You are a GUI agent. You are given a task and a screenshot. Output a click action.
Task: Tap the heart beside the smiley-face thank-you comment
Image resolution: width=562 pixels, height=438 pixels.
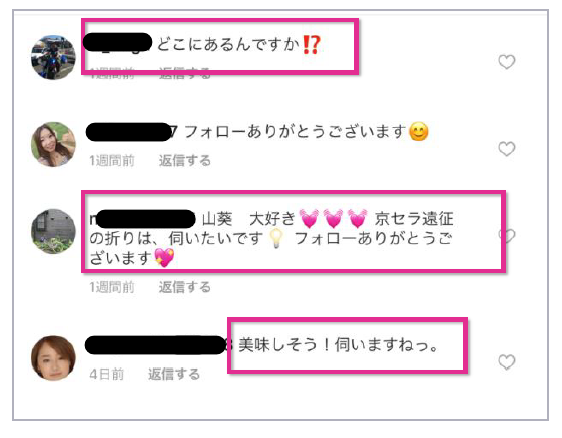[x=506, y=148]
